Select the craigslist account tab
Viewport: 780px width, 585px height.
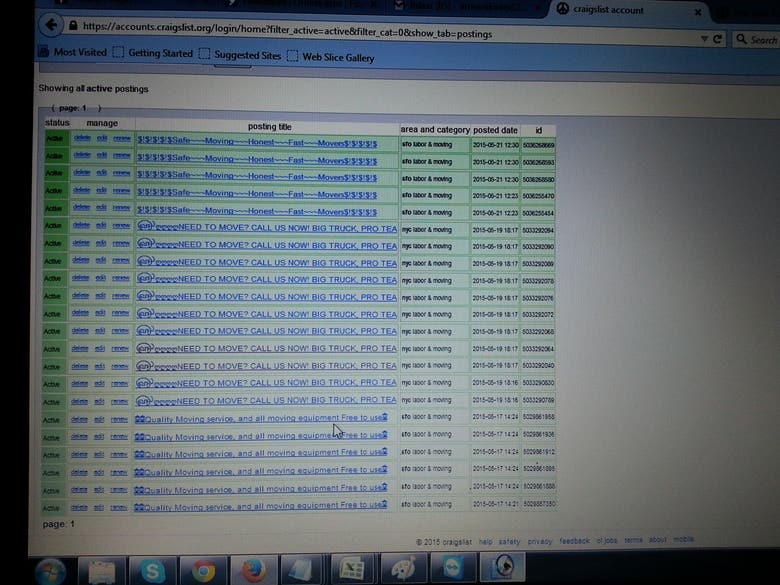(x=629, y=10)
